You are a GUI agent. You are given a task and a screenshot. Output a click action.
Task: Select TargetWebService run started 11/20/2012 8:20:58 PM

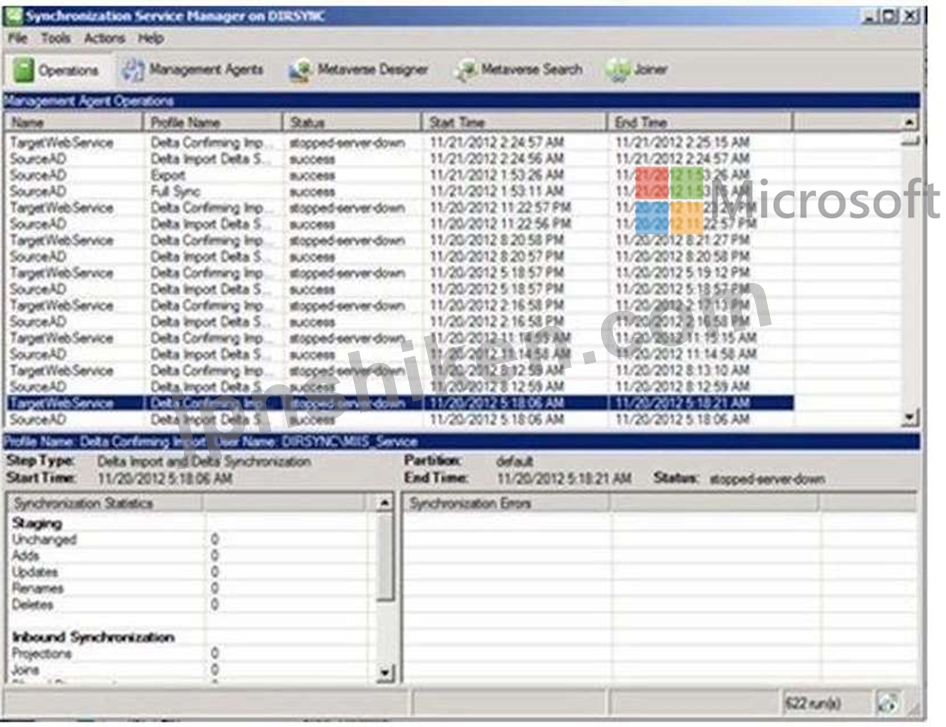399,241
